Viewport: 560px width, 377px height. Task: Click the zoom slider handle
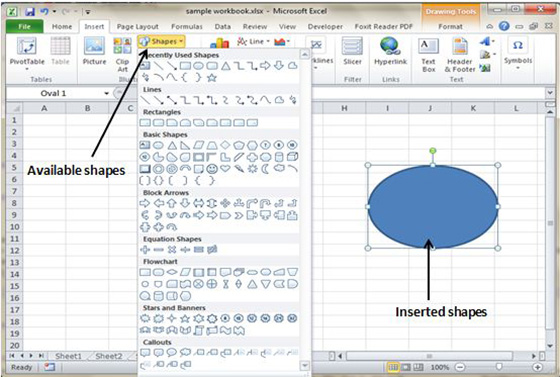[x=499, y=367]
